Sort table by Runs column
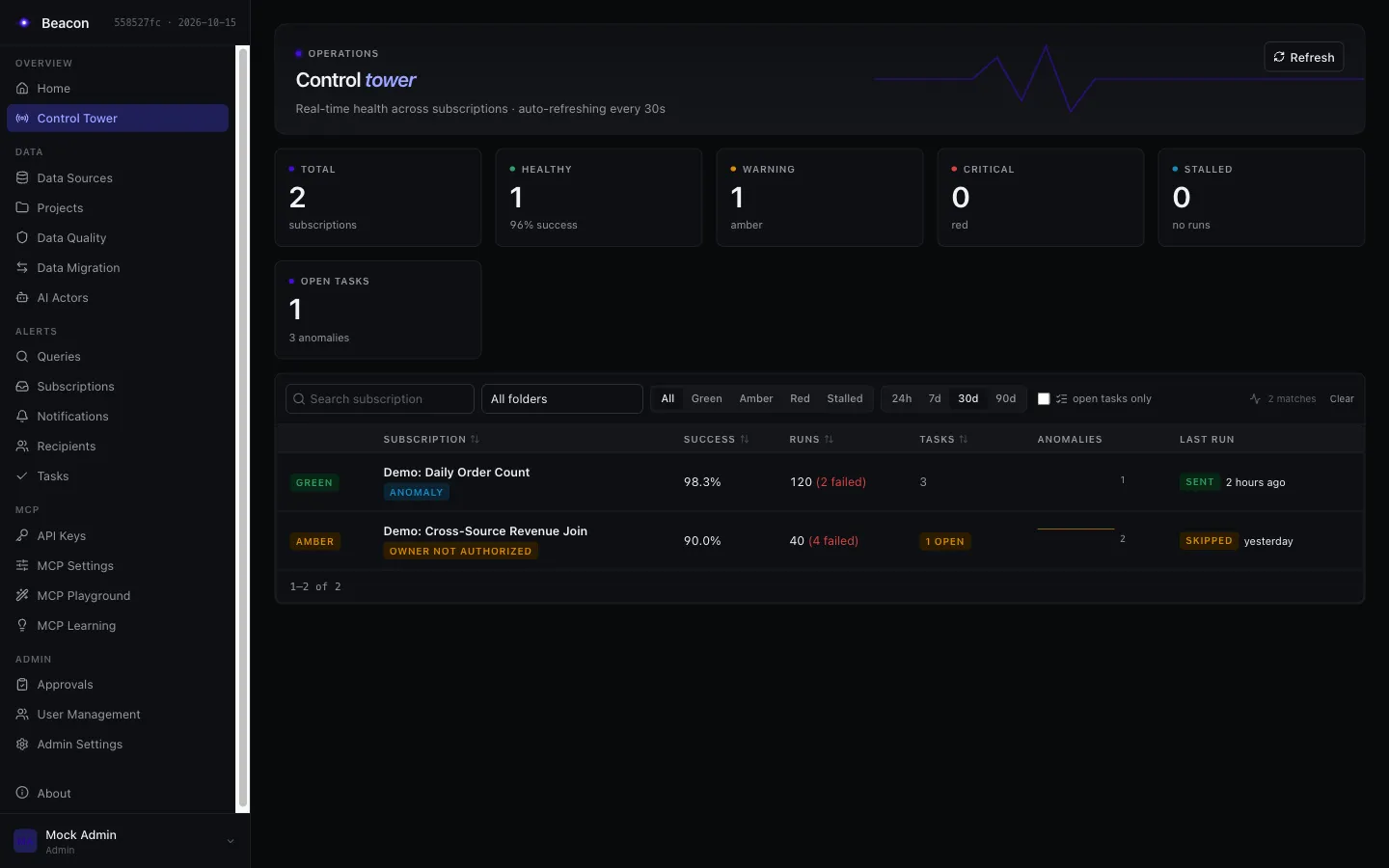 point(811,440)
